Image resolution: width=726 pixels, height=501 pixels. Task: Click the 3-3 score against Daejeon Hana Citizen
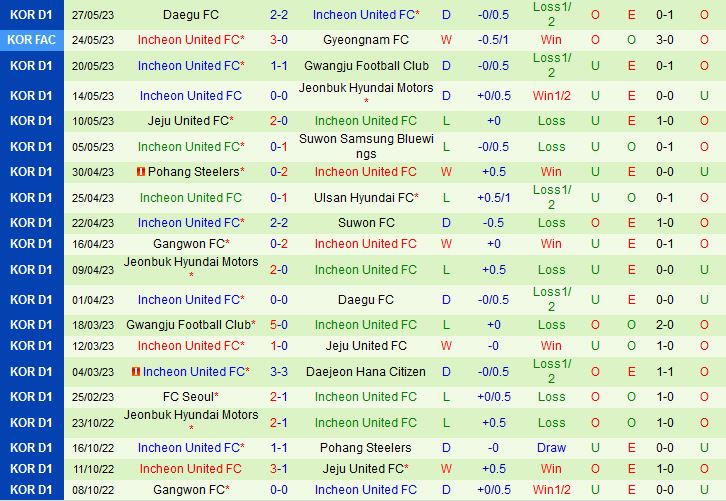[x=279, y=372]
